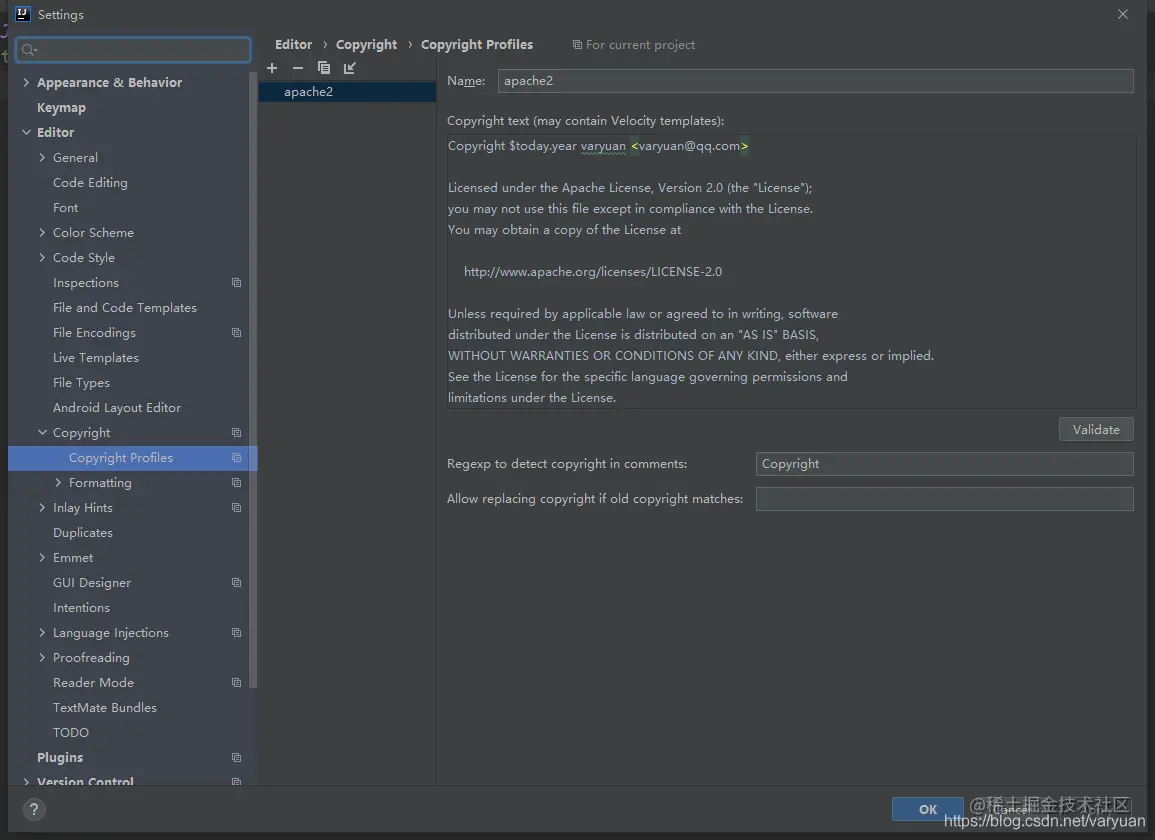Open Duplicates settings
Screen dimensions: 1155x840
click(82, 533)
